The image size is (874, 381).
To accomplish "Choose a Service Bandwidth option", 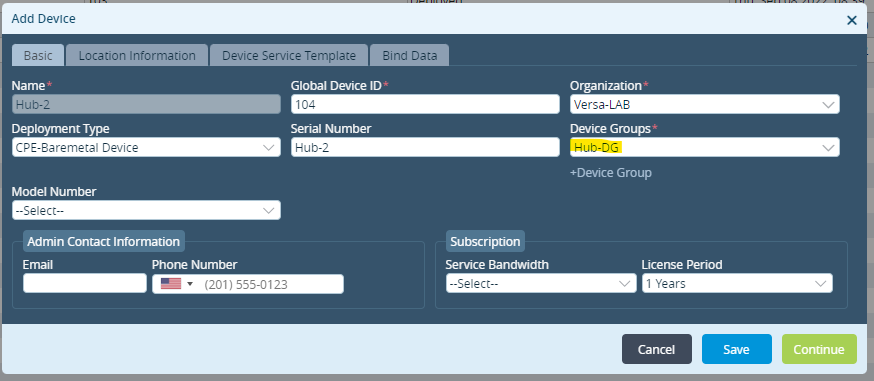I will coord(541,283).
